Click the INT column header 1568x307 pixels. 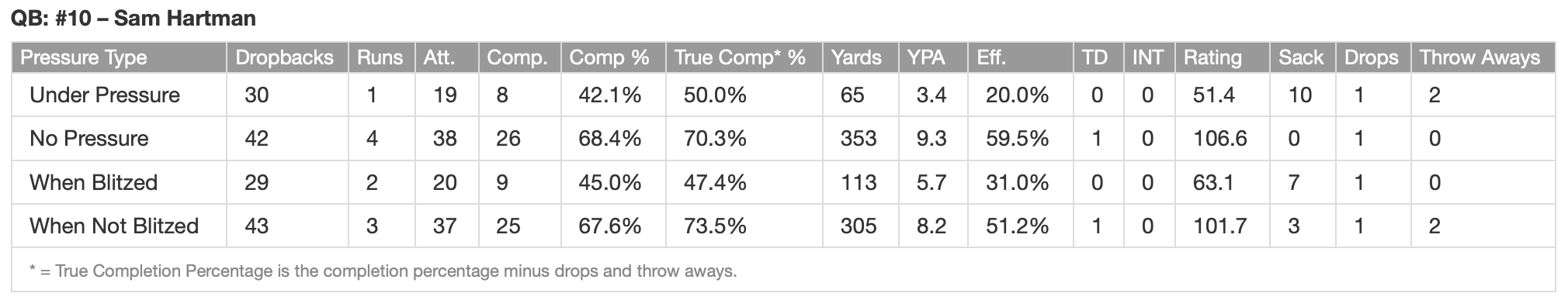(1149, 57)
